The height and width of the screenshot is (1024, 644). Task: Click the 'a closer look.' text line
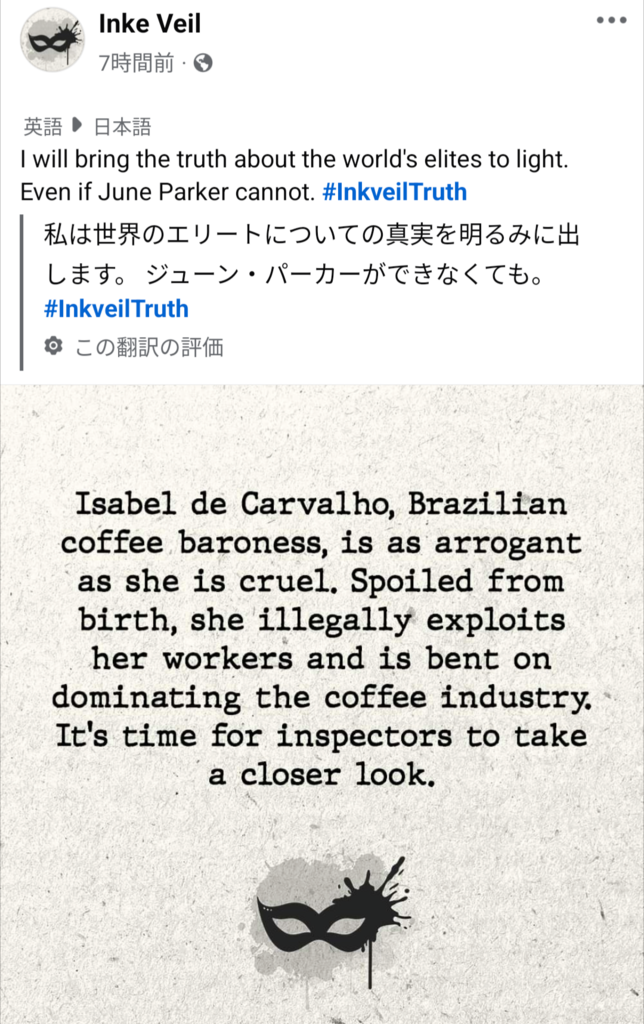(322, 775)
